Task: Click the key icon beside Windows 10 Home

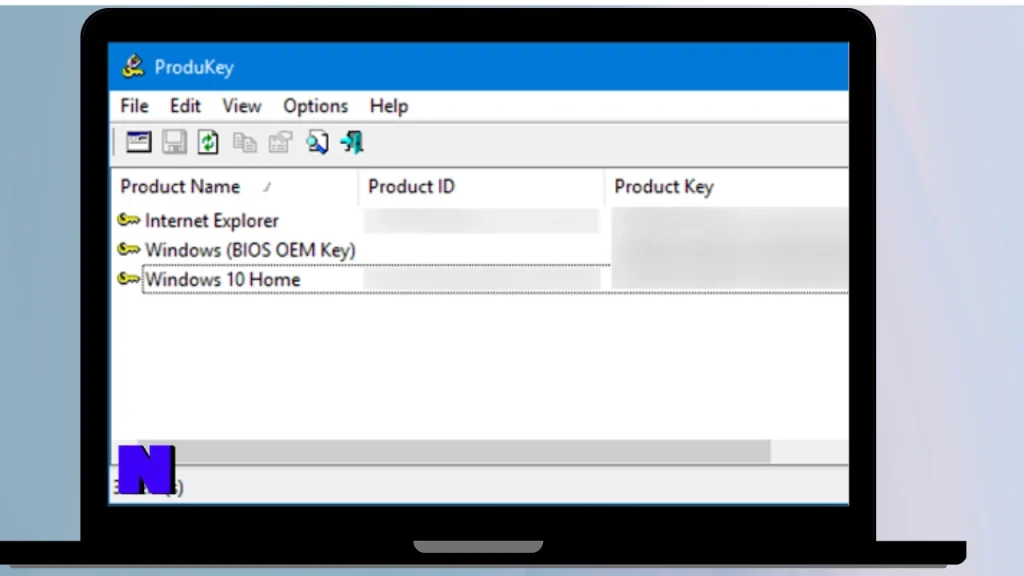Action: pos(129,280)
